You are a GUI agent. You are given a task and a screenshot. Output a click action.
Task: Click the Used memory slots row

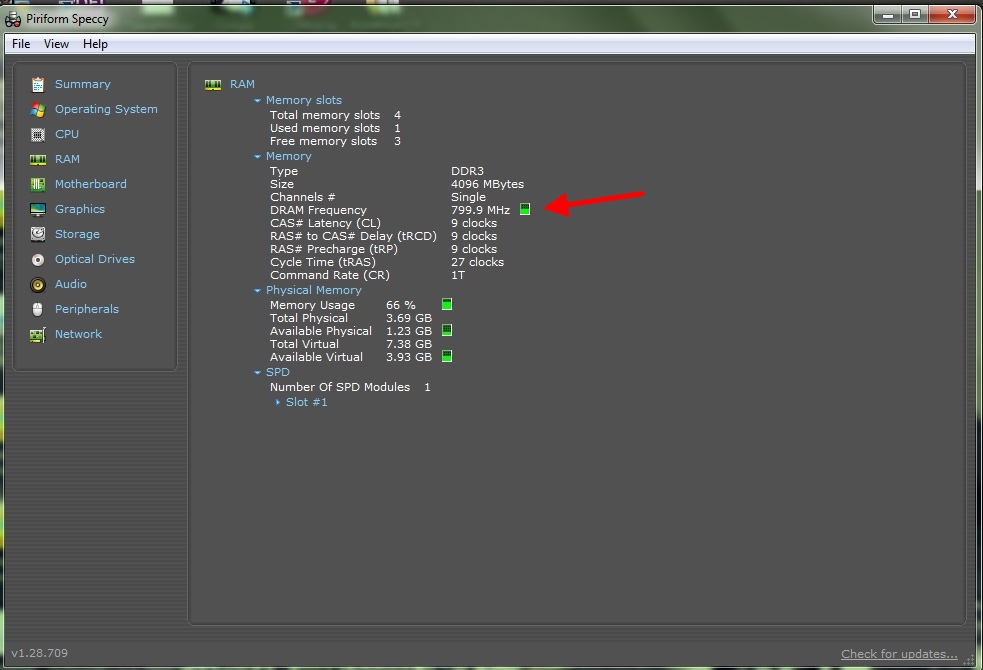point(335,128)
